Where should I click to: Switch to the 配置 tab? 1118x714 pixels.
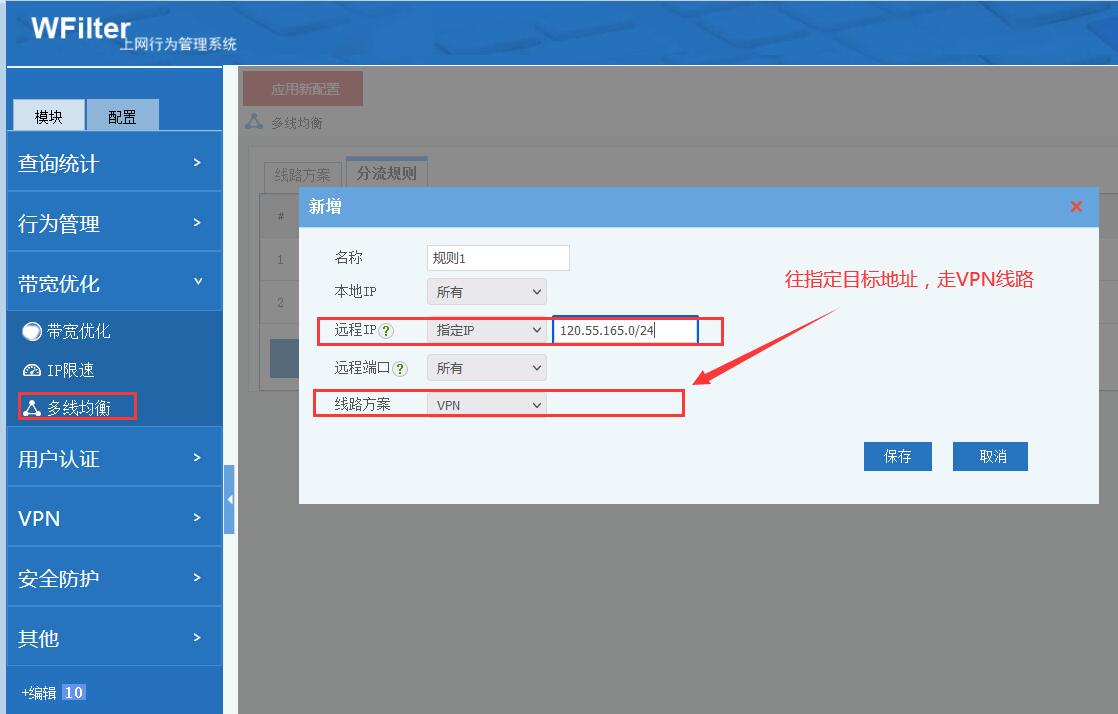122,116
